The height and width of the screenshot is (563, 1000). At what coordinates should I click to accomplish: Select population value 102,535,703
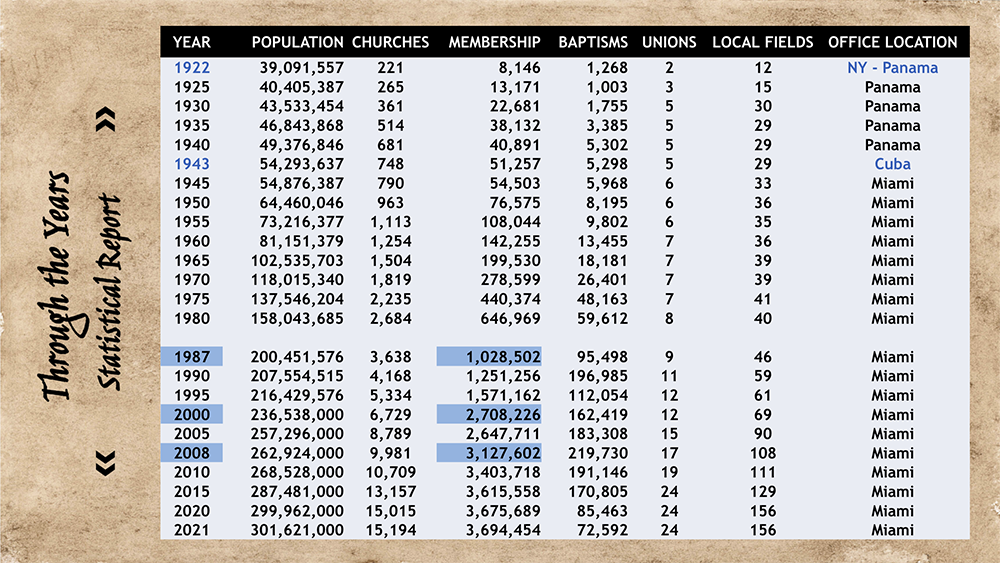click(x=297, y=260)
